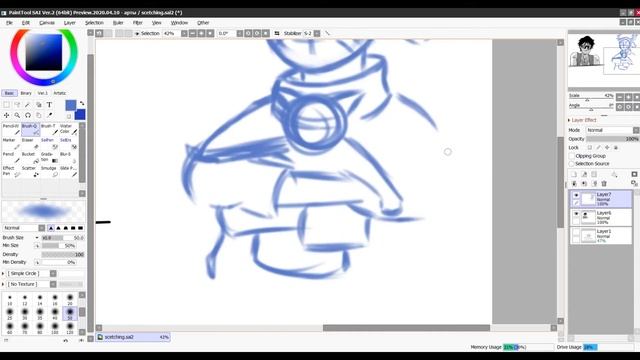Select the Marker tool
This screenshot has width=640, height=360.
tap(11, 144)
